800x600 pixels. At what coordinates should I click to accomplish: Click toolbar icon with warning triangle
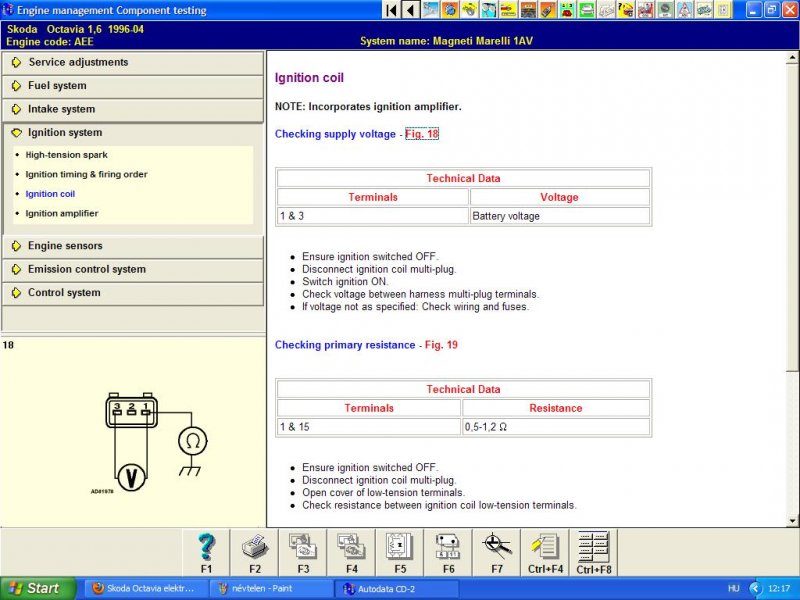[684, 10]
